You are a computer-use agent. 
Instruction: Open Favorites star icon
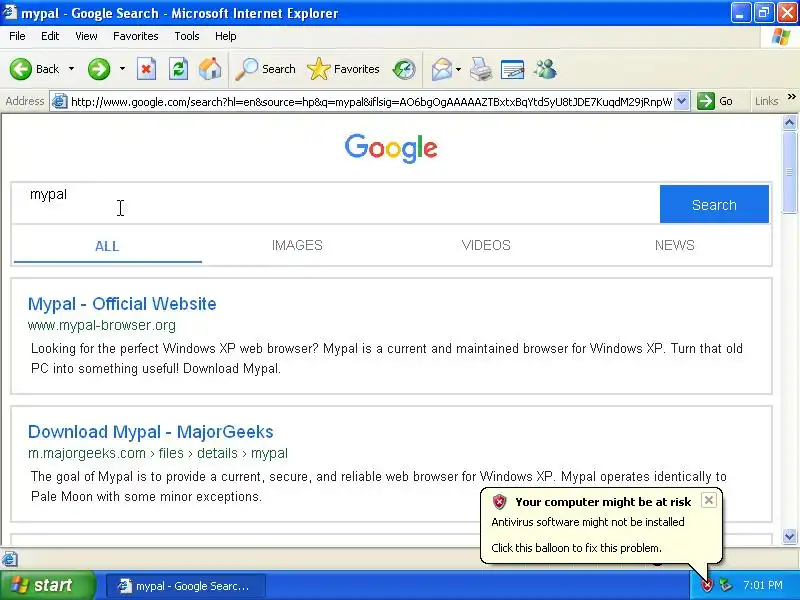click(x=319, y=69)
